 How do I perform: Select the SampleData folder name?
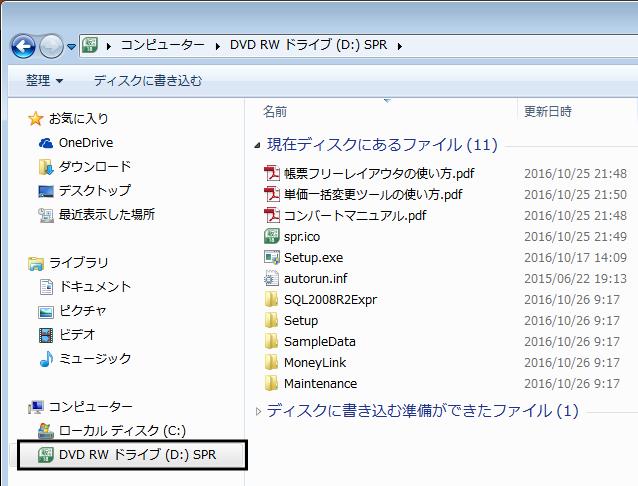point(319,342)
